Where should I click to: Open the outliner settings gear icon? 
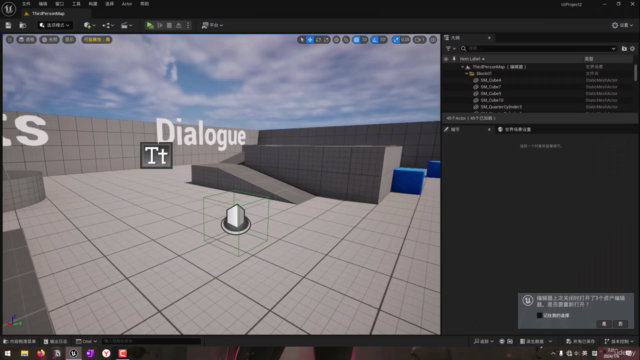pyautogui.click(x=632, y=49)
